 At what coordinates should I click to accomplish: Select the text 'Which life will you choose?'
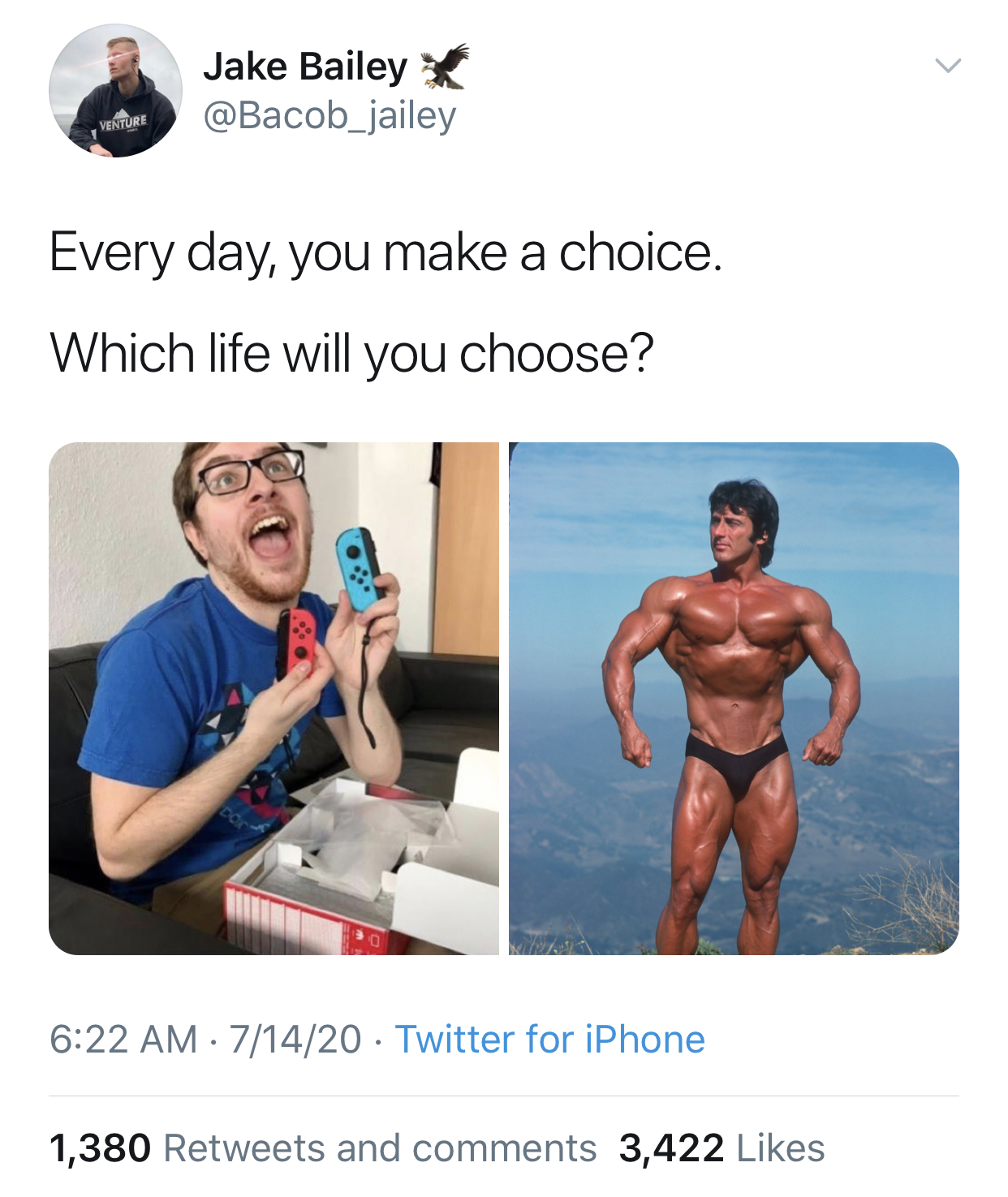351,354
